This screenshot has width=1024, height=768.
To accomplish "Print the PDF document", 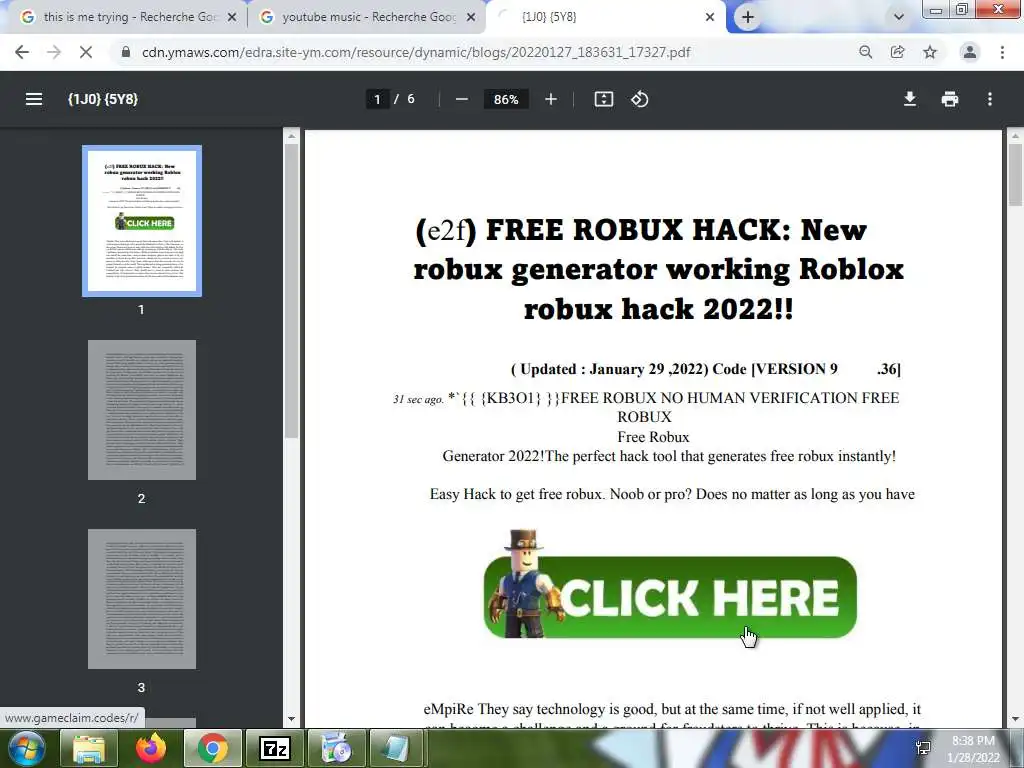I will tap(950, 99).
